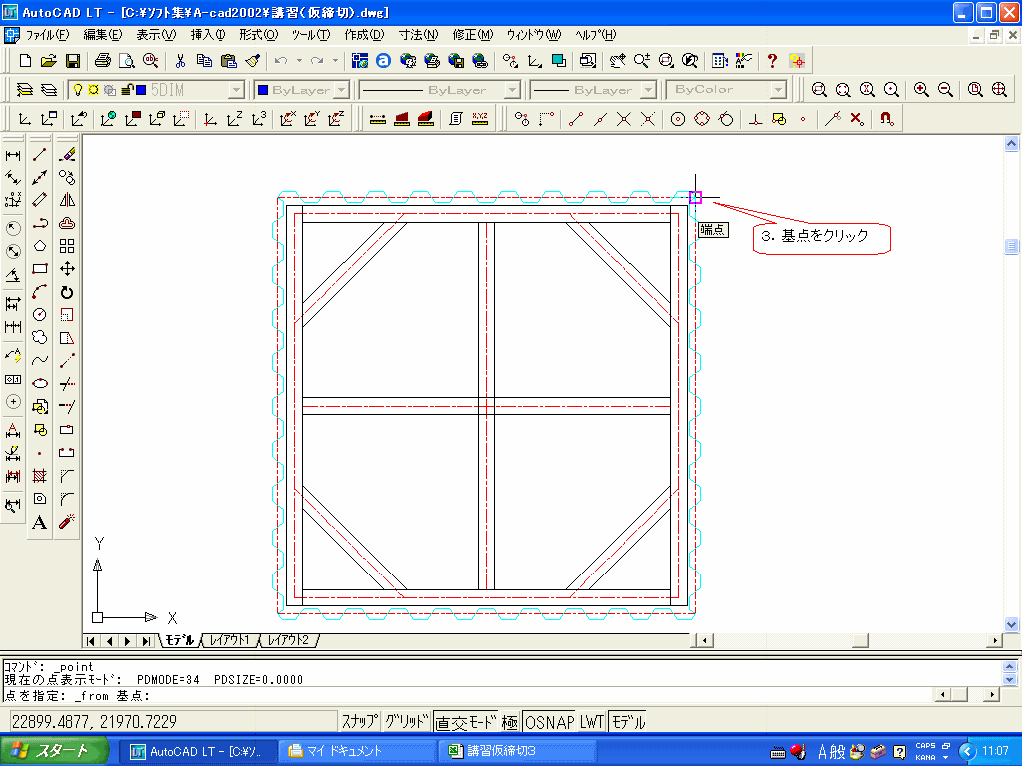Select the Array tool

tap(67, 246)
